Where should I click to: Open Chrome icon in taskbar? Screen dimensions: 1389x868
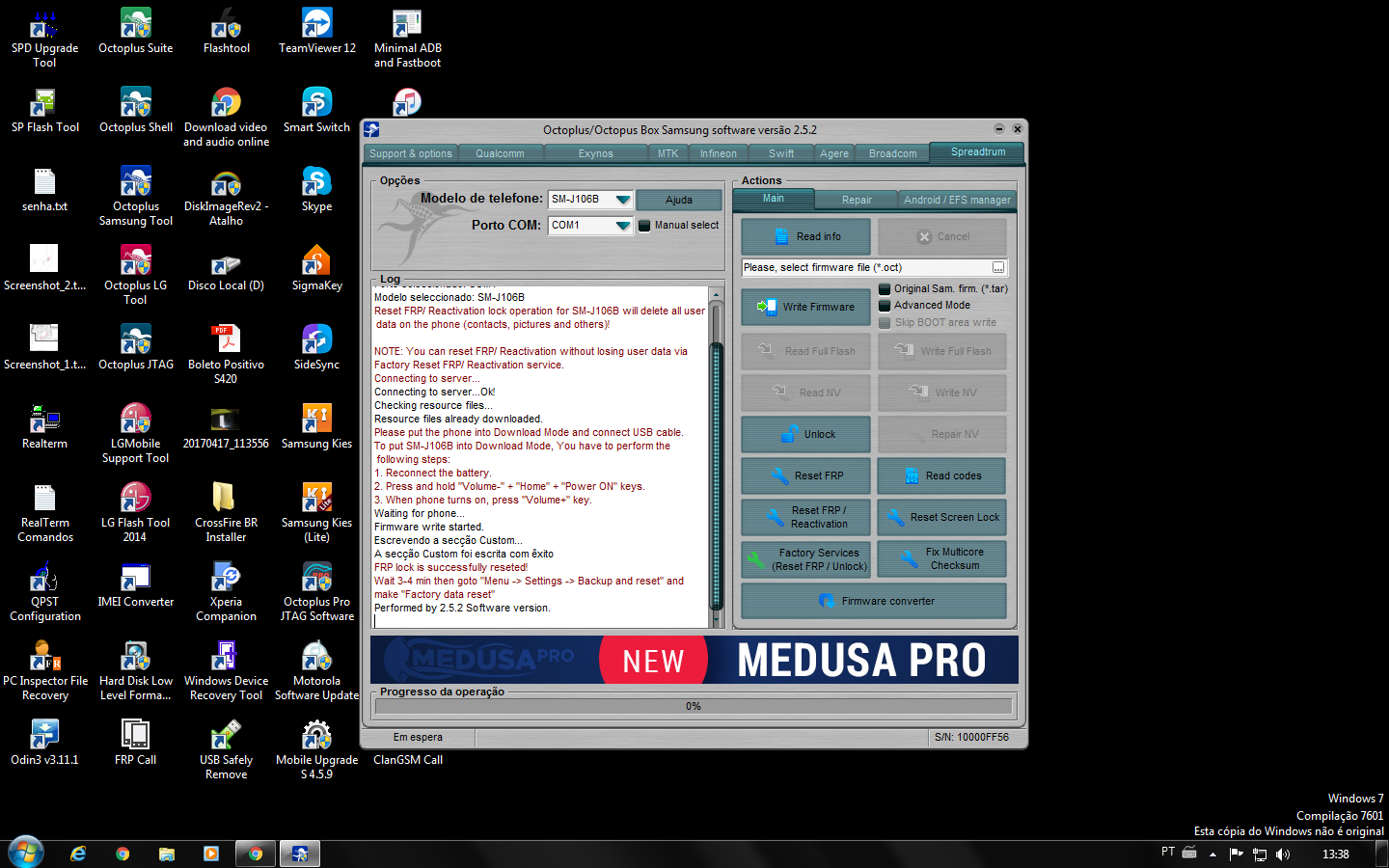(x=123, y=854)
